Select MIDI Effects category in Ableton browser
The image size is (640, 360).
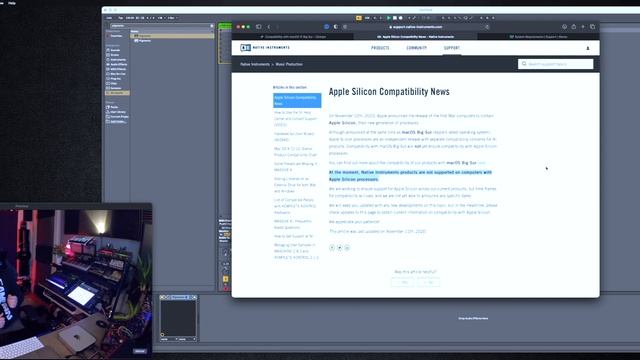coord(118,69)
